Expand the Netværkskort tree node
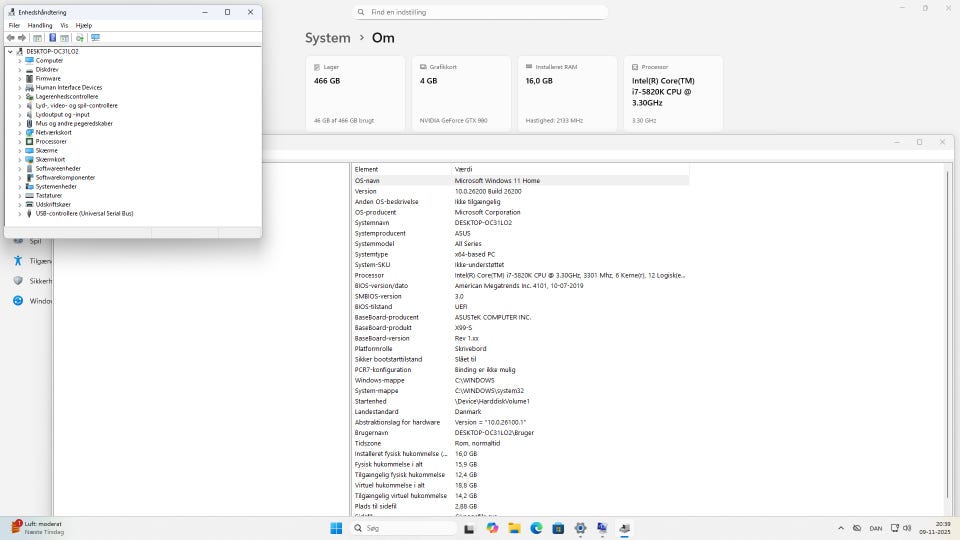This screenshot has height=540, width=960. point(19,132)
